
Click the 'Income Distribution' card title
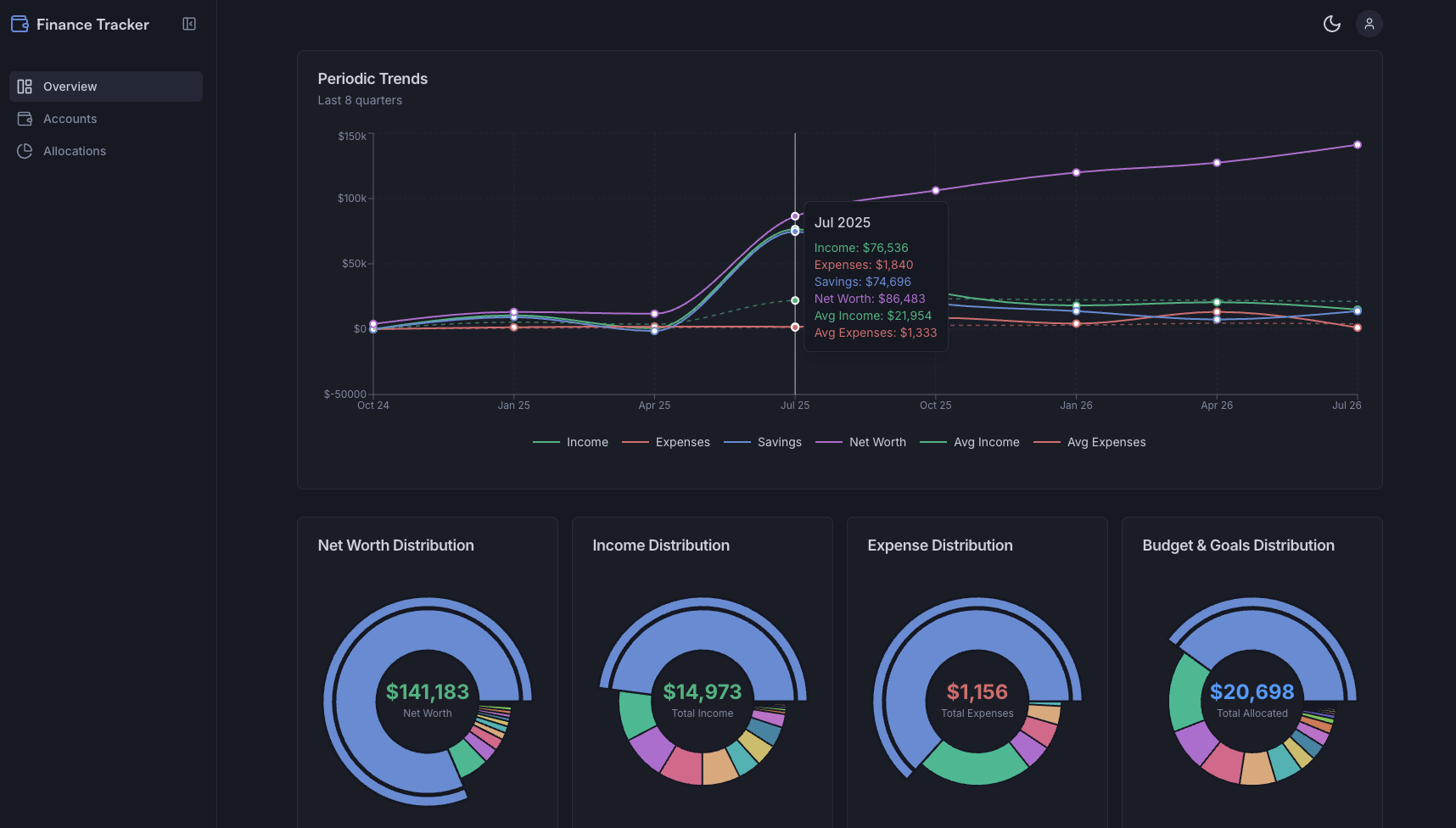pos(661,545)
